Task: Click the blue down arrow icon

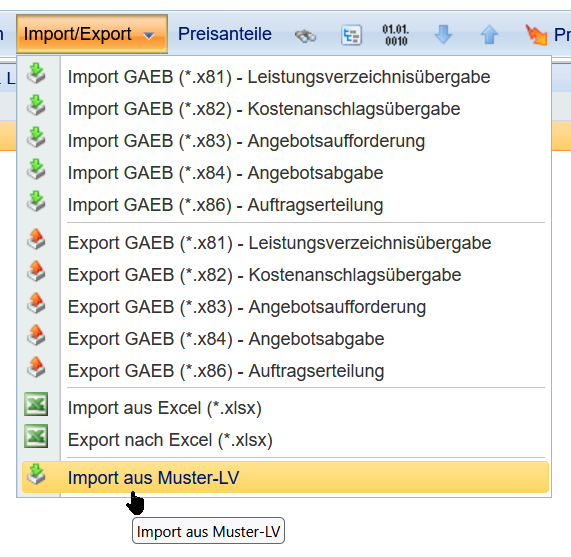Action: point(443,35)
